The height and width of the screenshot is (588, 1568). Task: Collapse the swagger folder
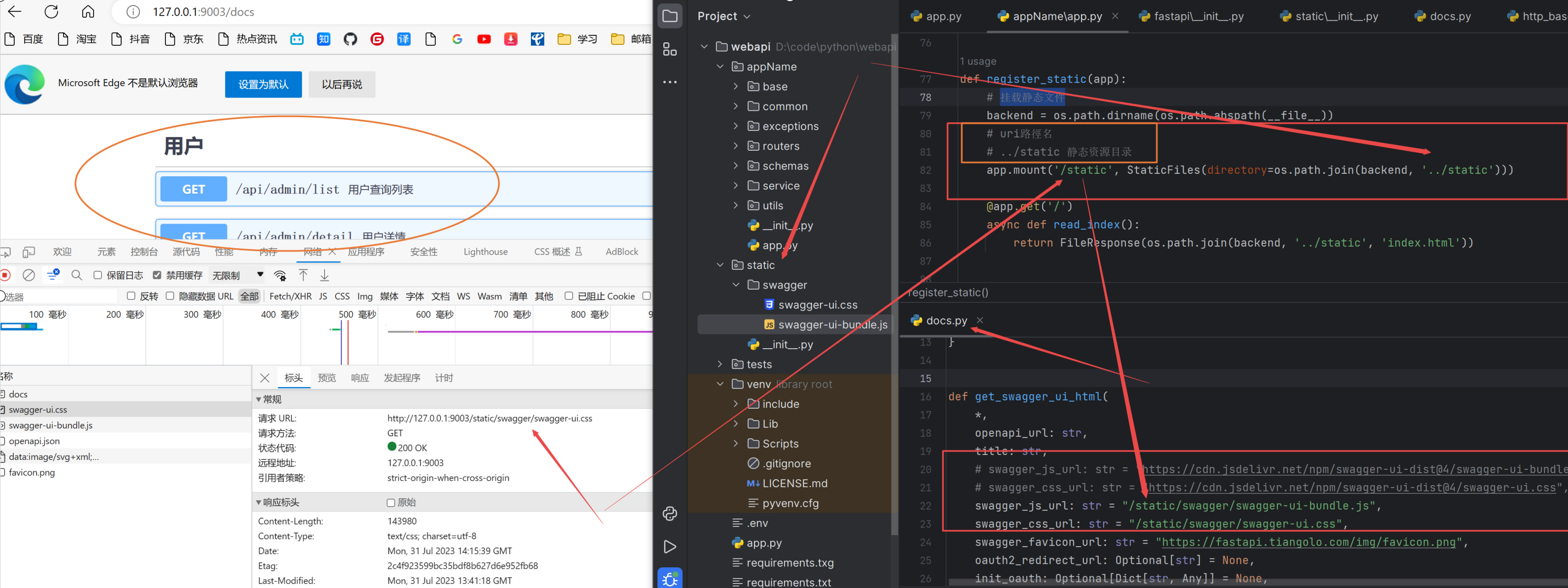point(736,285)
